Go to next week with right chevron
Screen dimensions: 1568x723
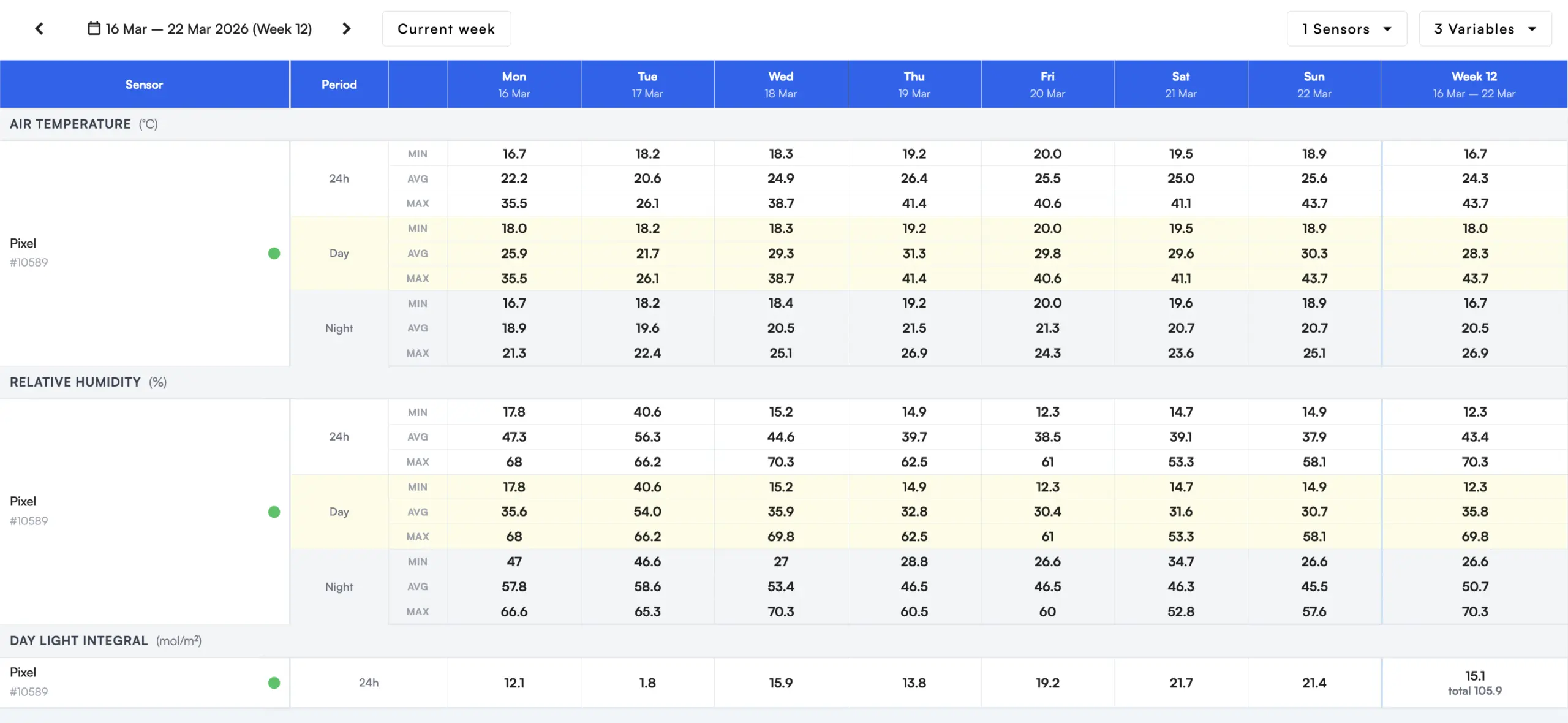tap(347, 29)
